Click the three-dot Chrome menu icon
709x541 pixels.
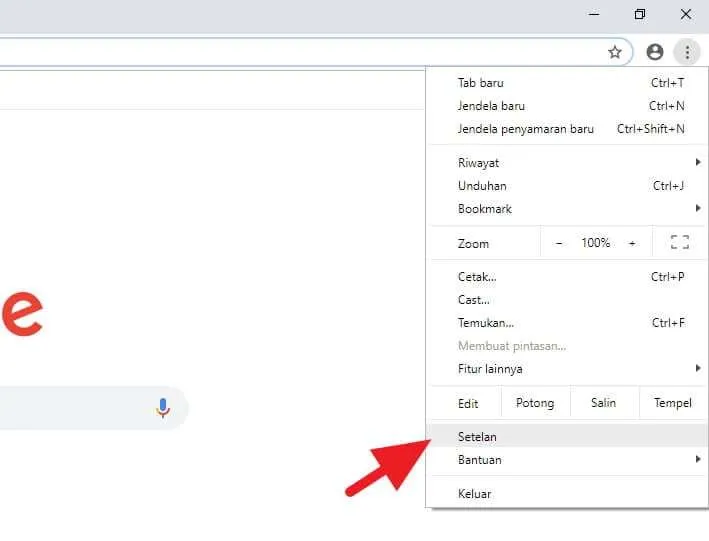click(x=687, y=52)
